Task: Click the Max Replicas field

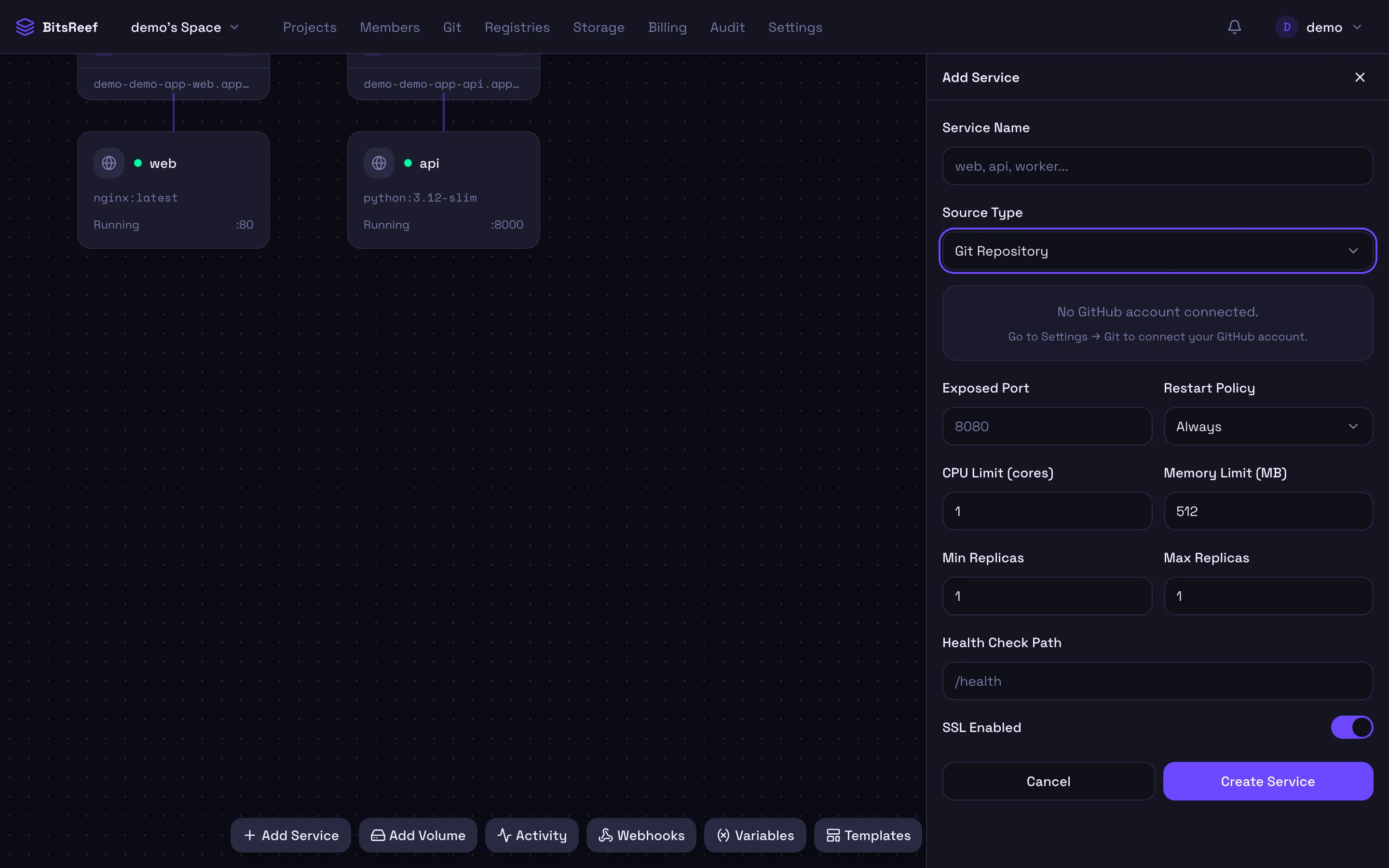Action: pyautogui.click(x=1268, y=596)
